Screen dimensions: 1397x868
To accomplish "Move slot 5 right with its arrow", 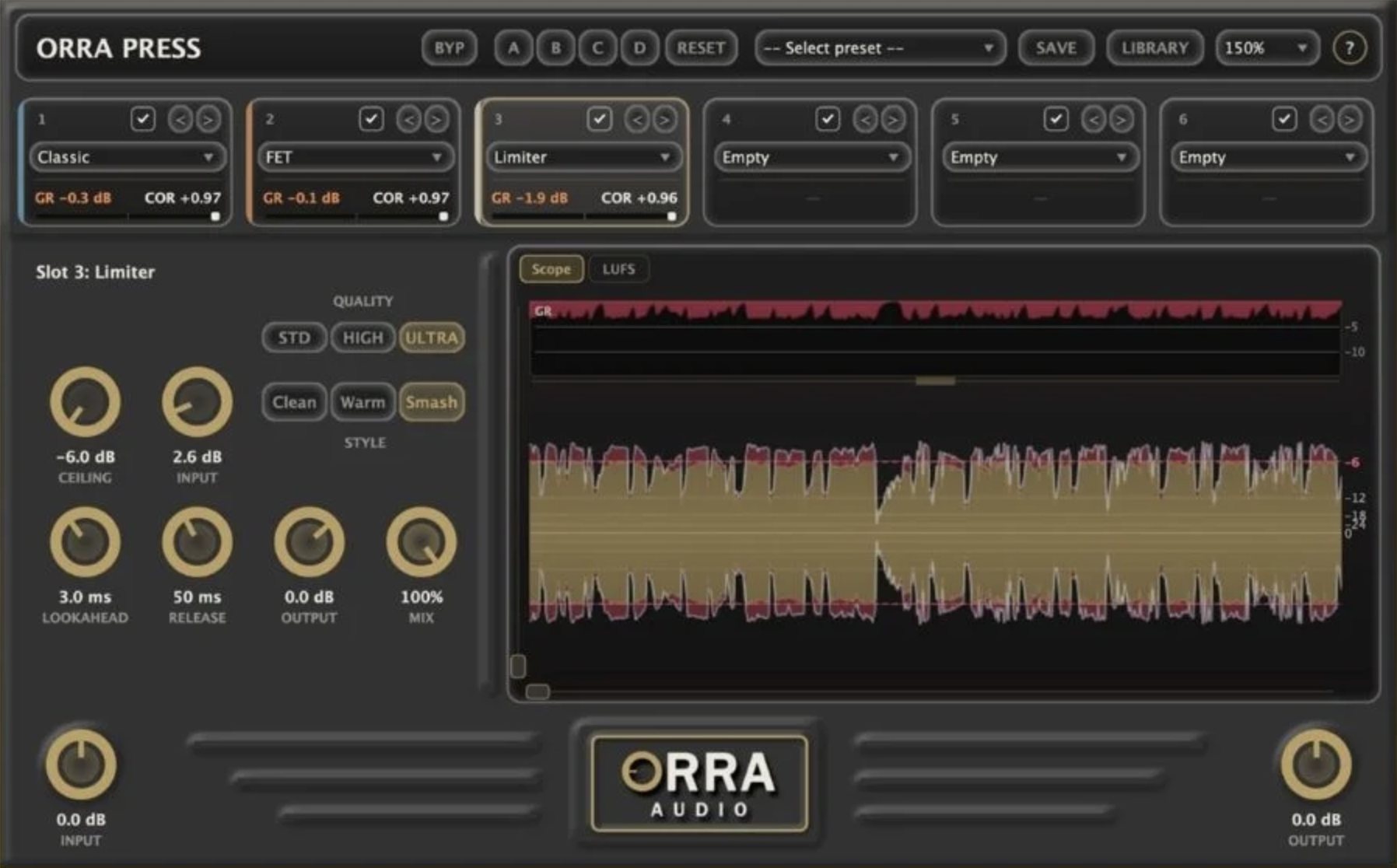I will [x=1121, y=119].
